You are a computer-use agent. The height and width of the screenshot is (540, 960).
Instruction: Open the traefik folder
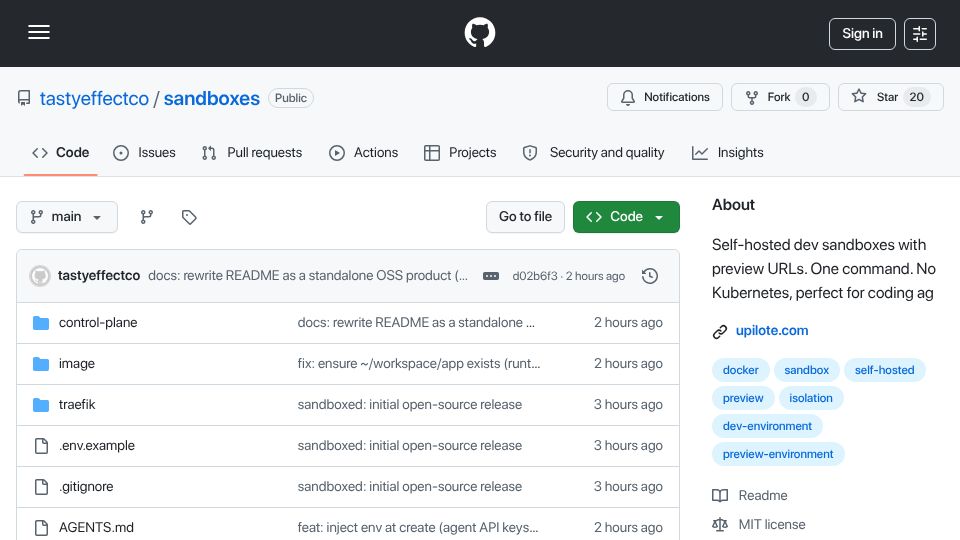[77, 405]
